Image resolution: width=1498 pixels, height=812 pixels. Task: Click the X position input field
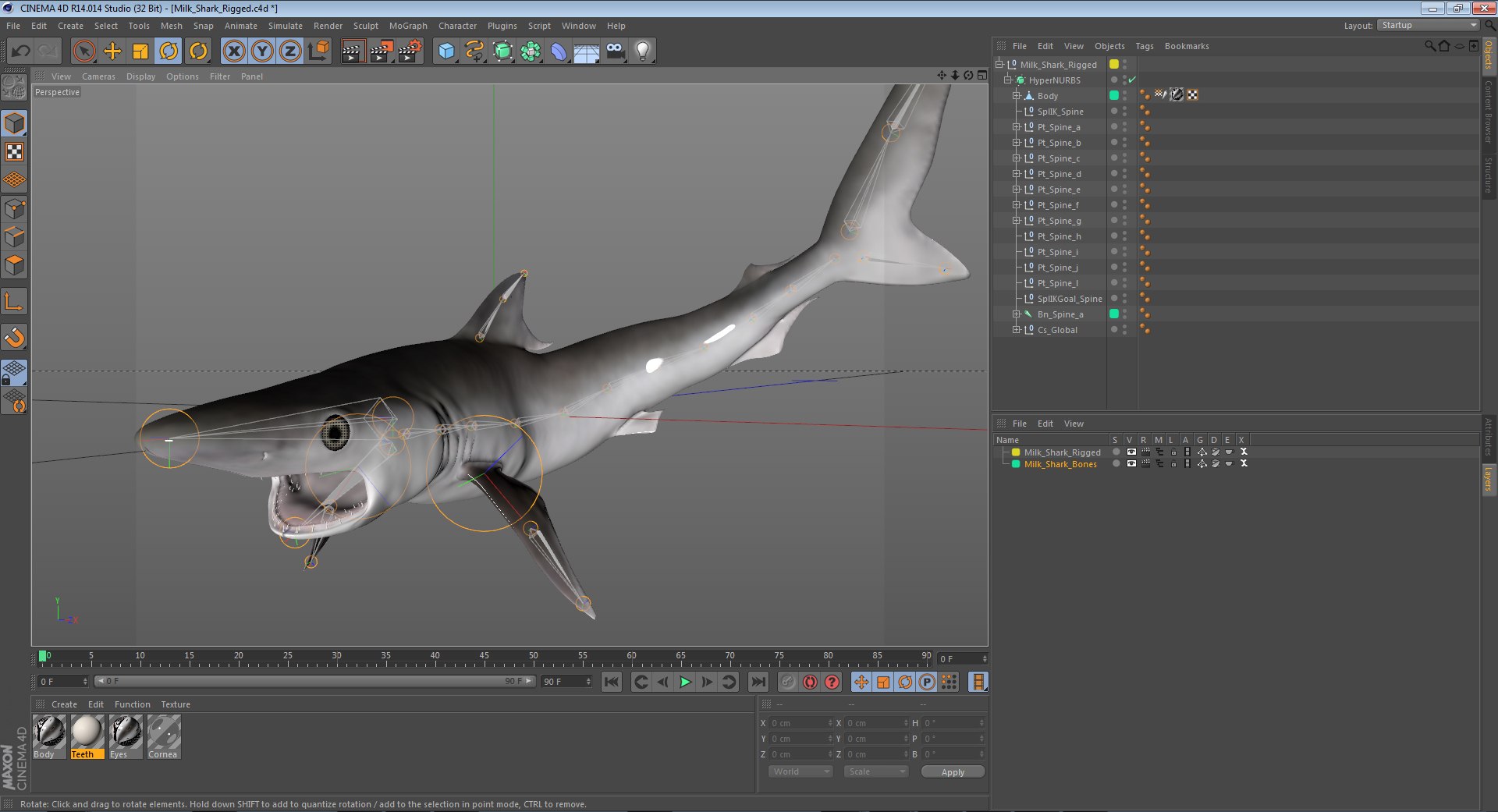pyautogui.click(x=800, y=723)
